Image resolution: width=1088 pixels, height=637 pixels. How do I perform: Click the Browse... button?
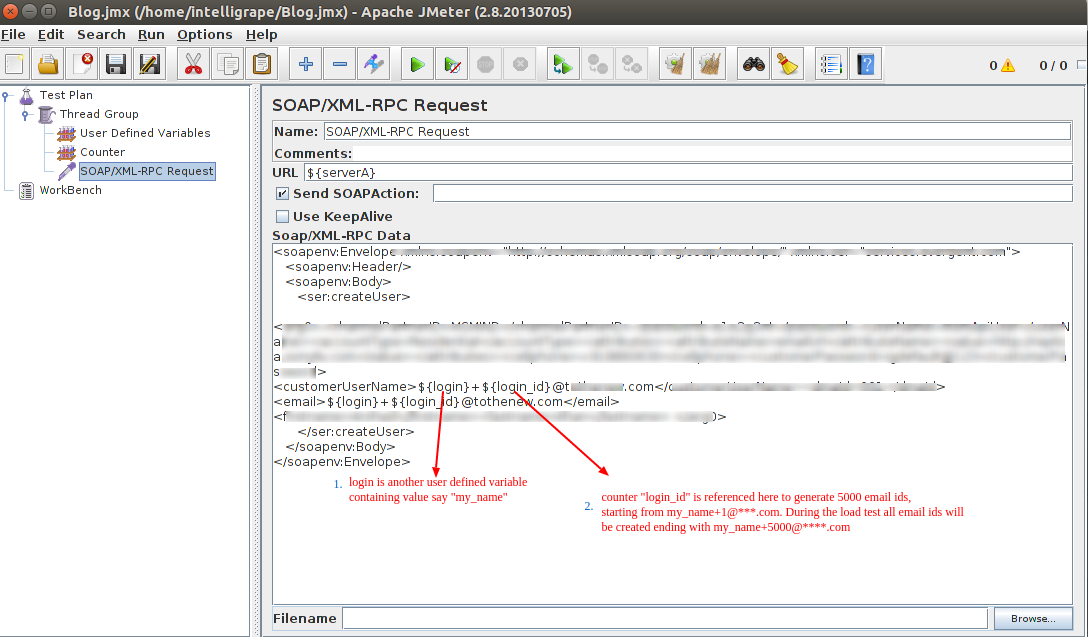click(x=1032, y=618)
